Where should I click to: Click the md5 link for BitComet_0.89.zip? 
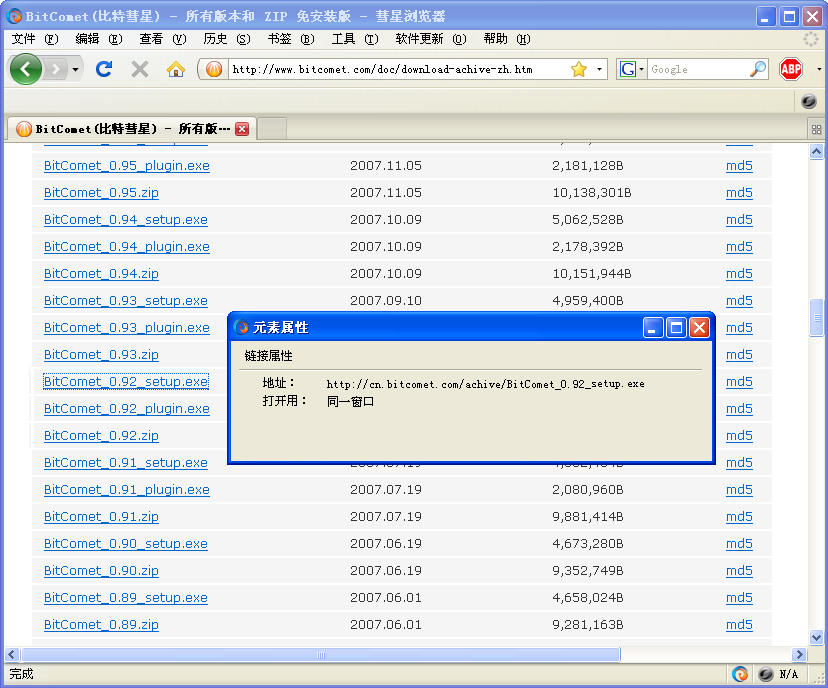point(739,624)
